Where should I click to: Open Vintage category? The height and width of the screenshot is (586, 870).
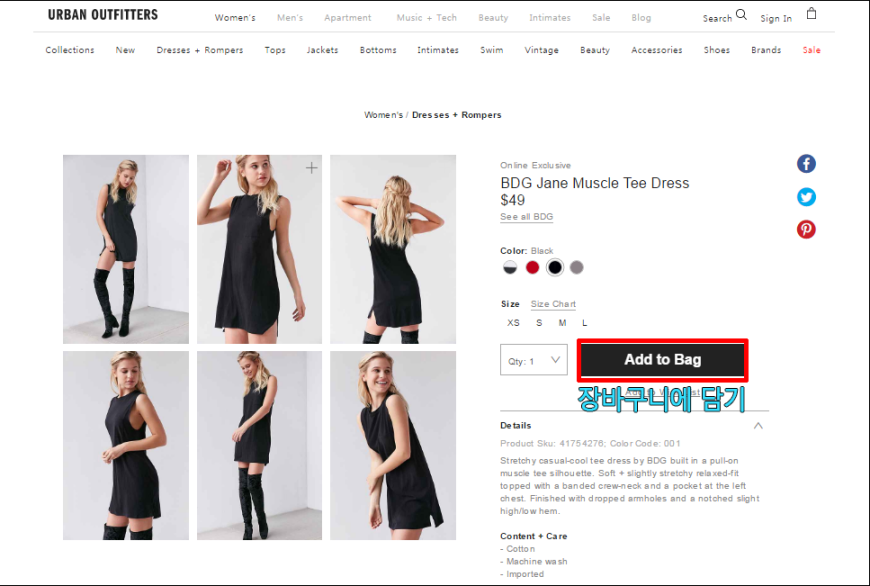click(542, 50)
